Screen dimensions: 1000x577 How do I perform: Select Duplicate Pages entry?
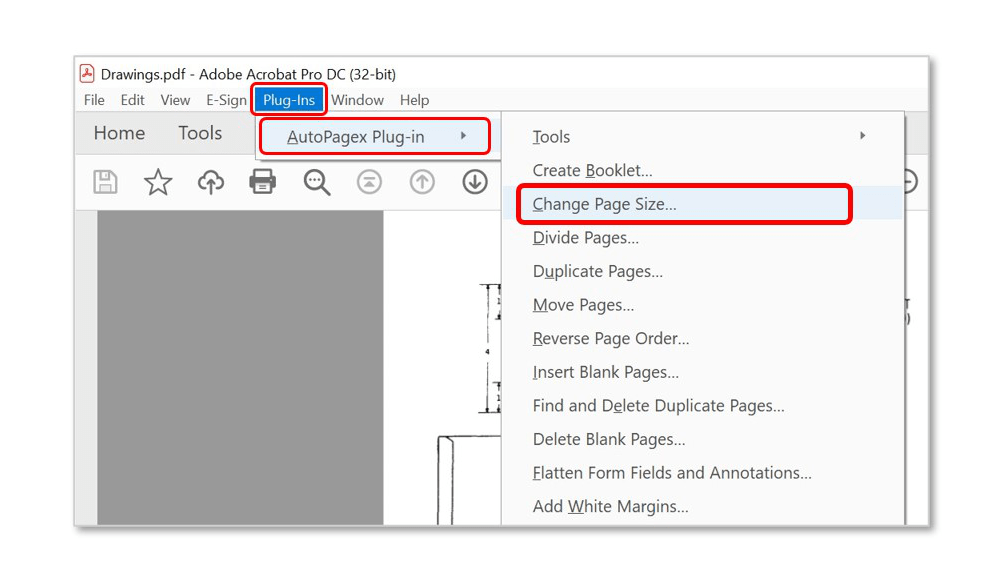click(x=703, y=272)
